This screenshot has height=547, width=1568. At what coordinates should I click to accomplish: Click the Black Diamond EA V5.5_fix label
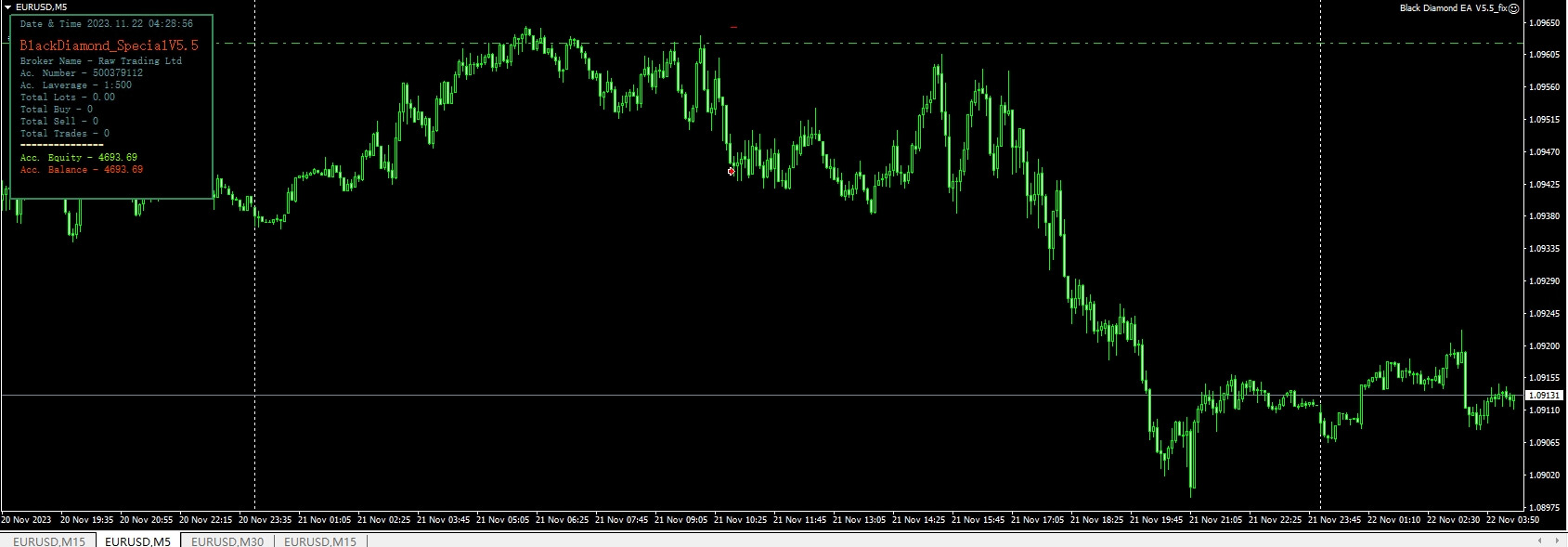click(x=1453, y=8)
